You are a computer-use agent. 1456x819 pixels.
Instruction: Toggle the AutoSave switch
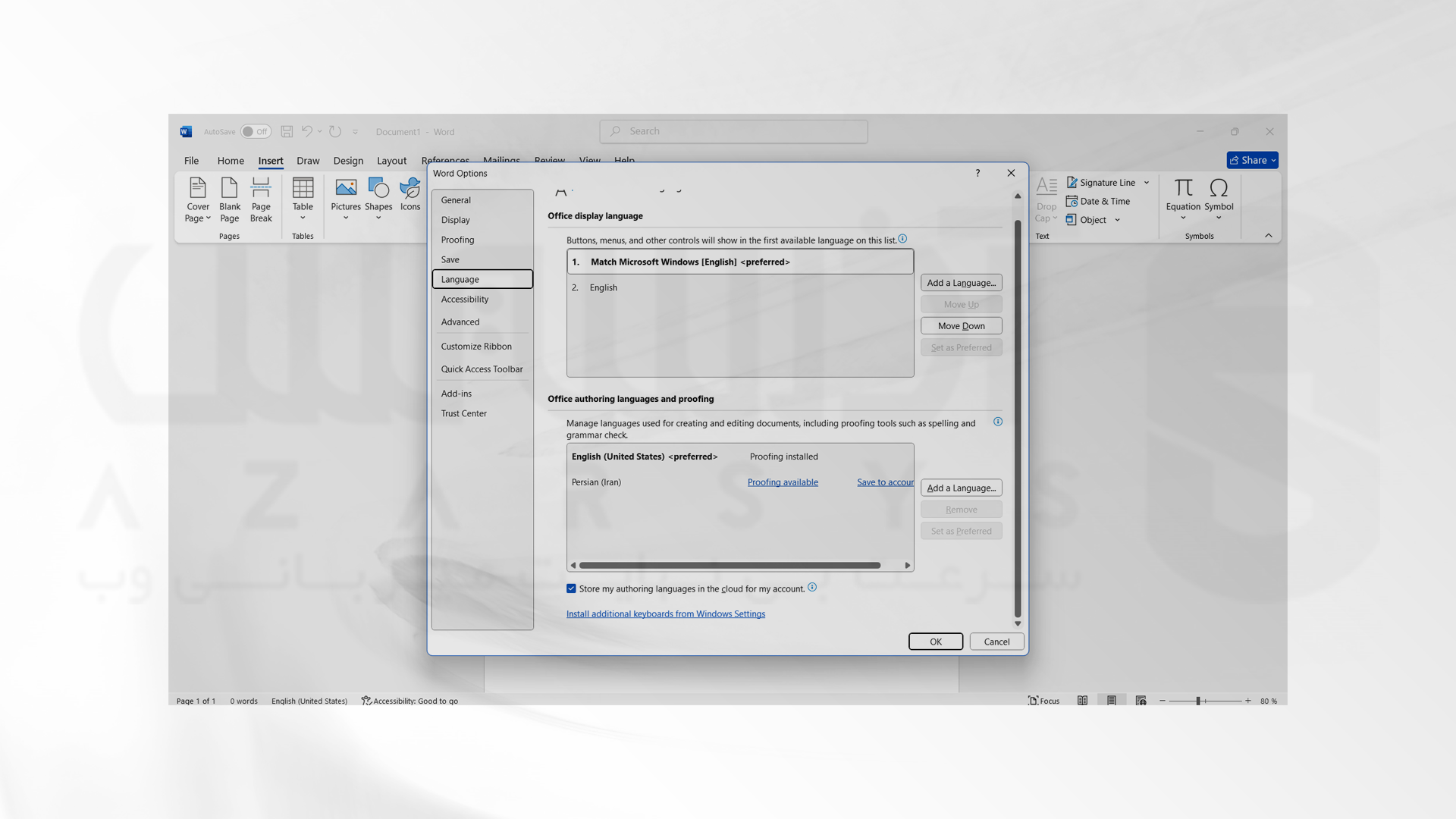pos(256,131)
